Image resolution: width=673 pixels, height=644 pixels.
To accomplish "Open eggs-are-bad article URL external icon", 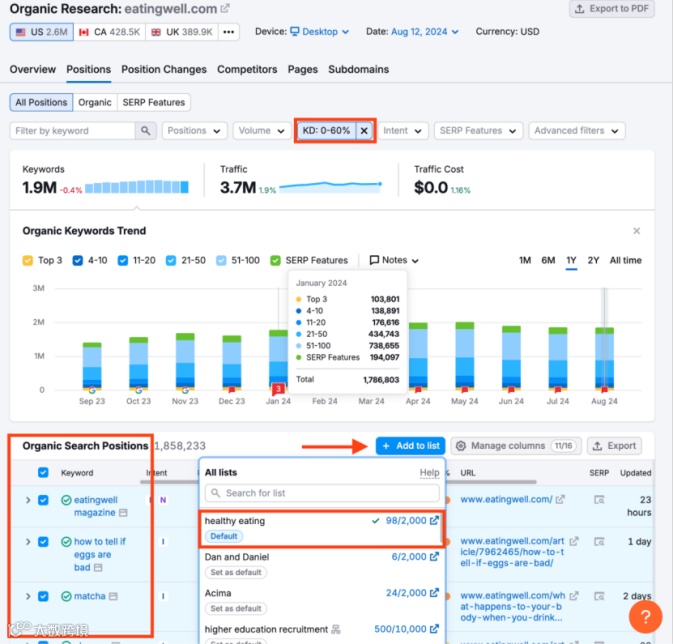I will click(574, 541).
